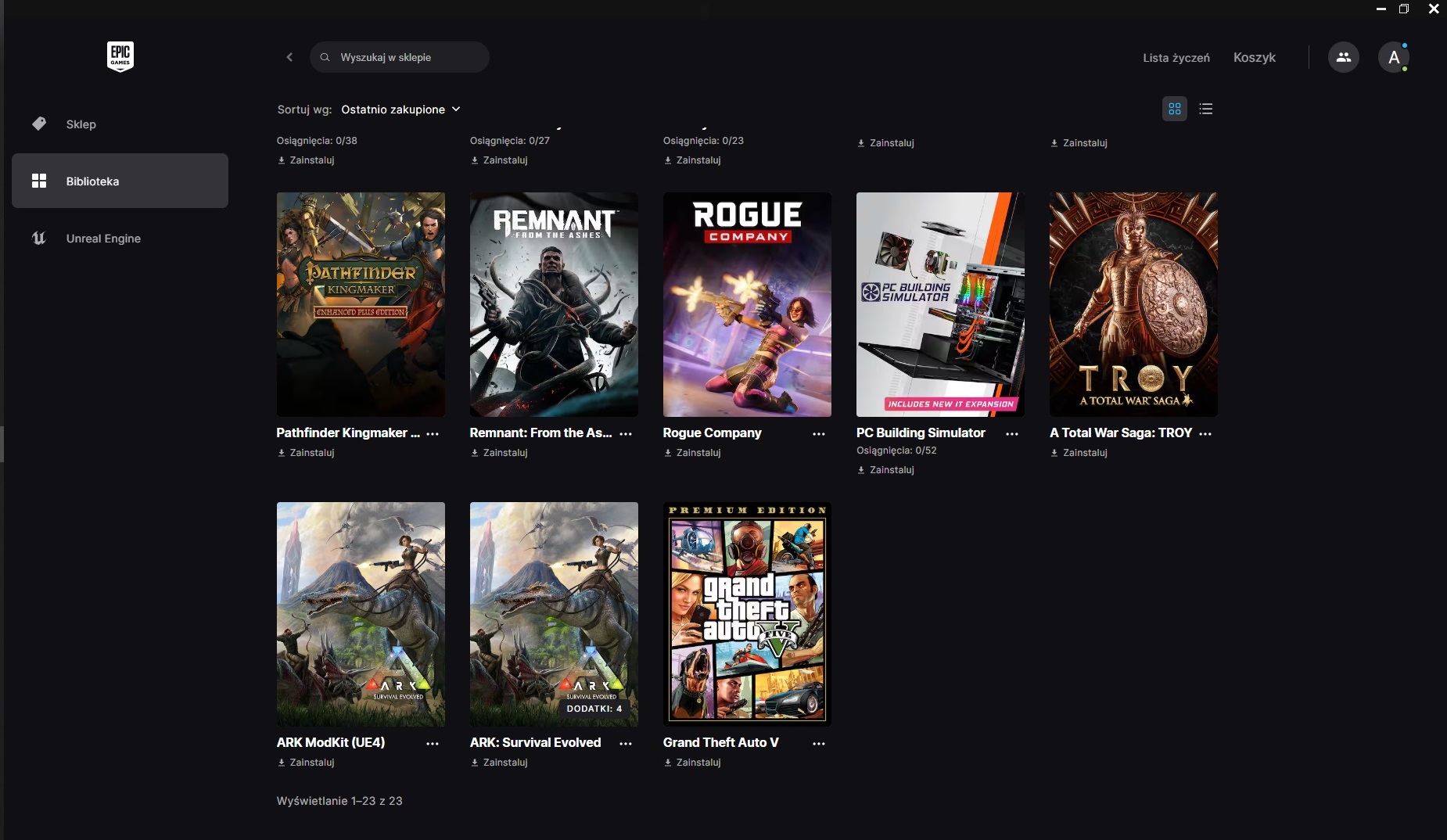
Task: Open the Pathfinder Kingmaker cover art
Action: click(361, 304)
